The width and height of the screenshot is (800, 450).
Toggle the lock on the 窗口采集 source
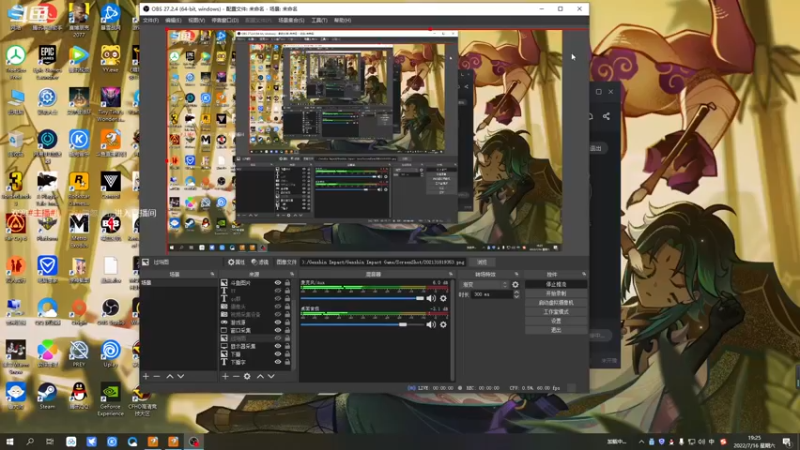[287, 330]
